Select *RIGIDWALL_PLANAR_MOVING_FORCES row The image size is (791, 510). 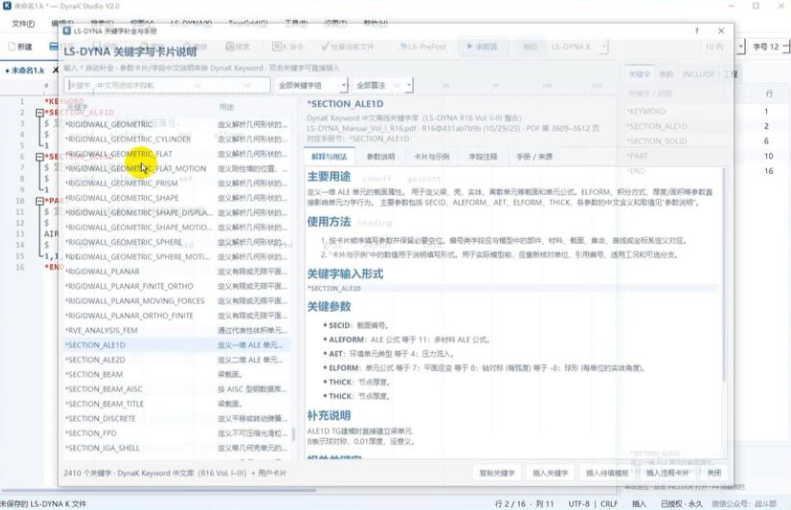pos(176,301)
